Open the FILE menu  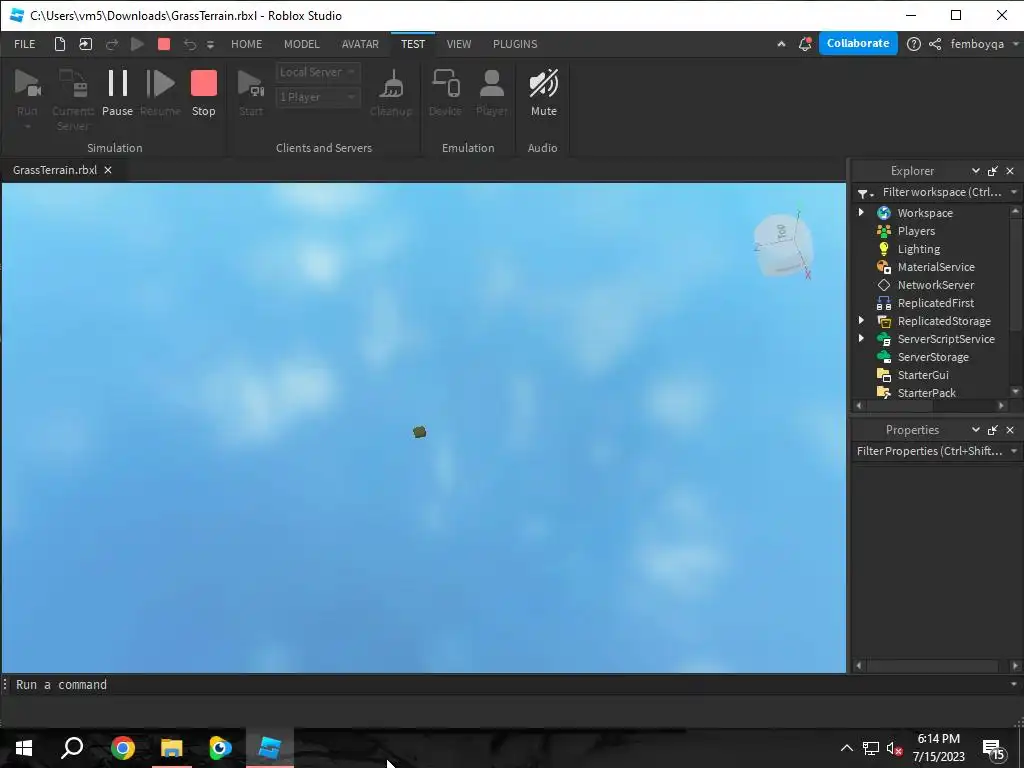[x=25, y=44]
